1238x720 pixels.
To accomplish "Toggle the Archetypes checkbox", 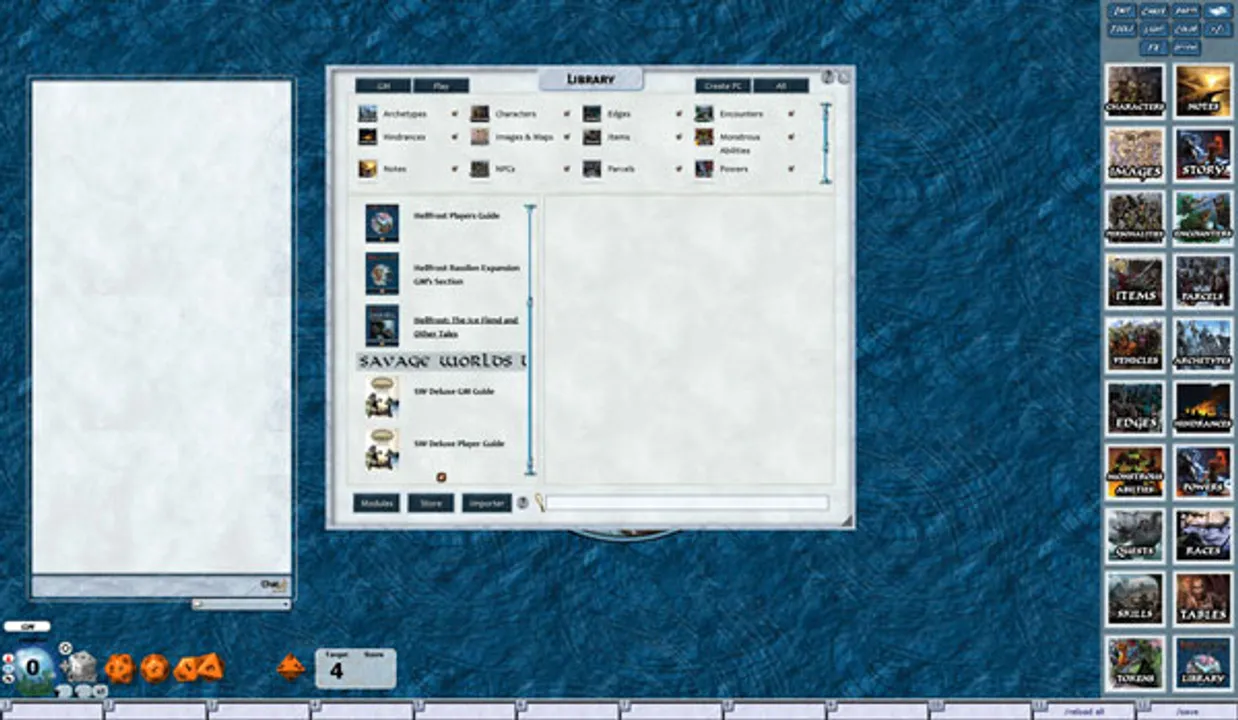I will point(454,114).
